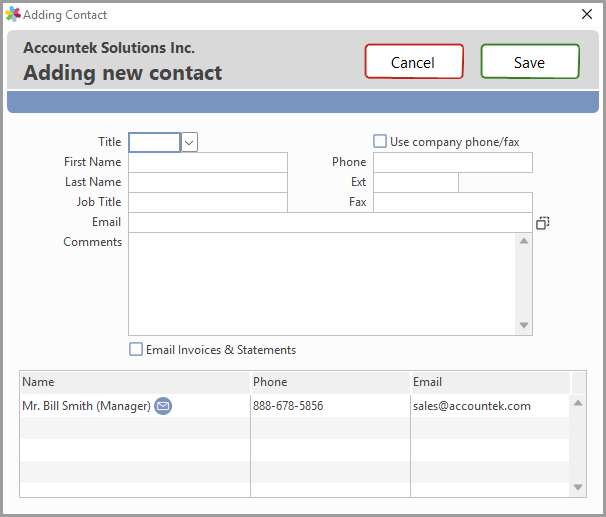Click into the Job Title field
Viewport: 606px width, 517px height.
[x=208, y=202]
